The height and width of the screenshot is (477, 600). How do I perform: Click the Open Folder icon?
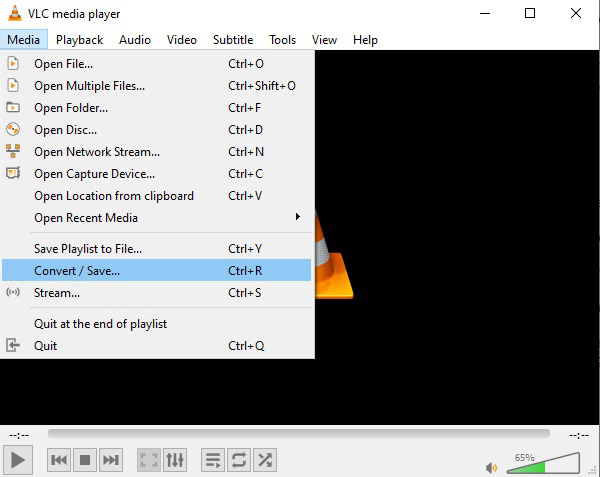click(13, 107)
